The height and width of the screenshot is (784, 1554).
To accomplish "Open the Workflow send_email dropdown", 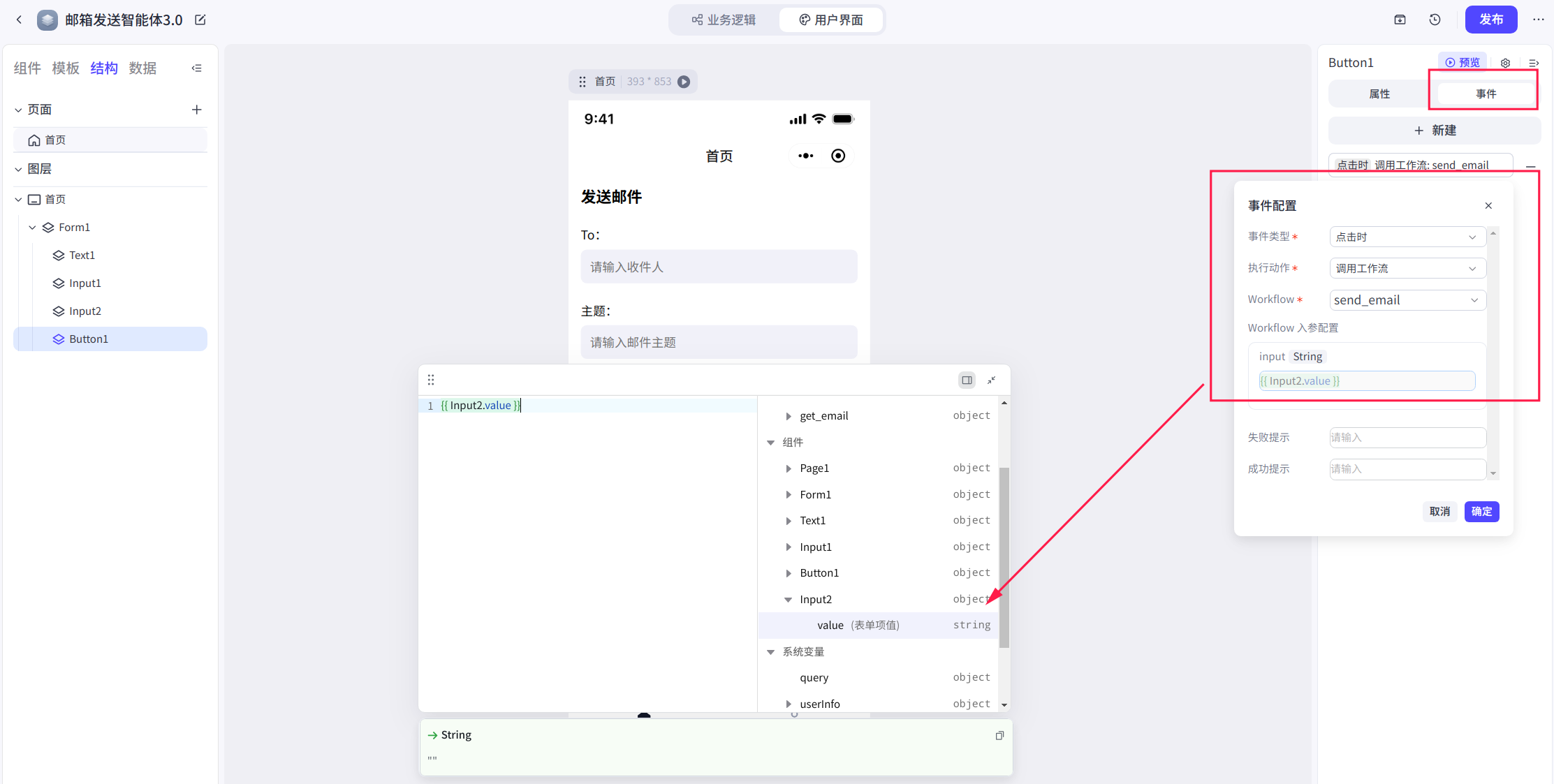I will [x=1407, y=300].
